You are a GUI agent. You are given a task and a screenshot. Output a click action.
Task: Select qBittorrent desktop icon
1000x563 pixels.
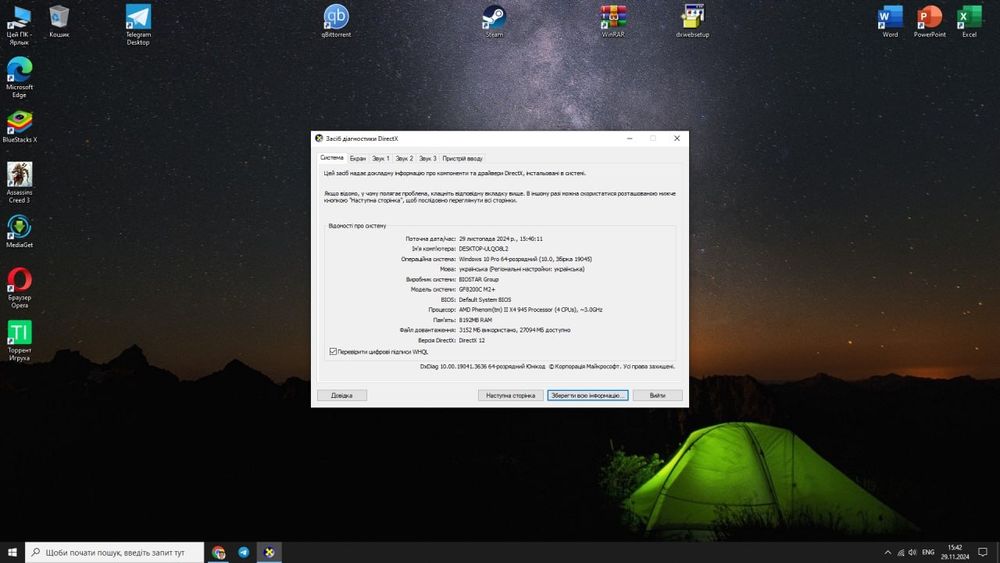pos(336,22)
